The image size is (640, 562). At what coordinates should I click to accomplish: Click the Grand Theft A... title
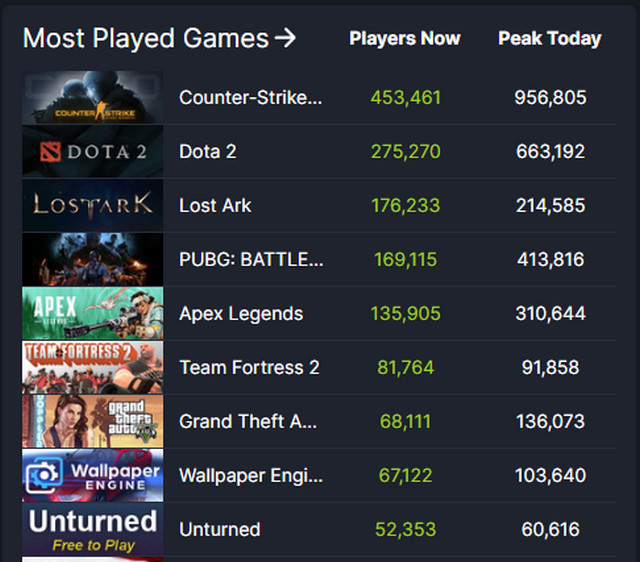[x=248, y=421]
